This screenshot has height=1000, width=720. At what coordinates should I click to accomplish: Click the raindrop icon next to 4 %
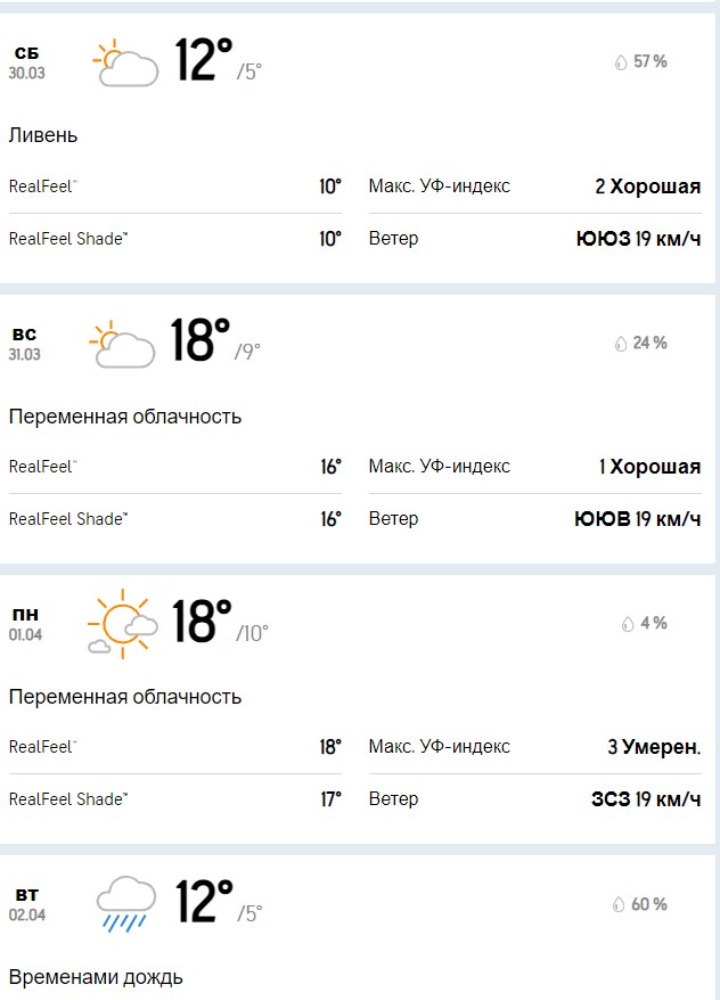pyautogui.click(x=628, y=624)
